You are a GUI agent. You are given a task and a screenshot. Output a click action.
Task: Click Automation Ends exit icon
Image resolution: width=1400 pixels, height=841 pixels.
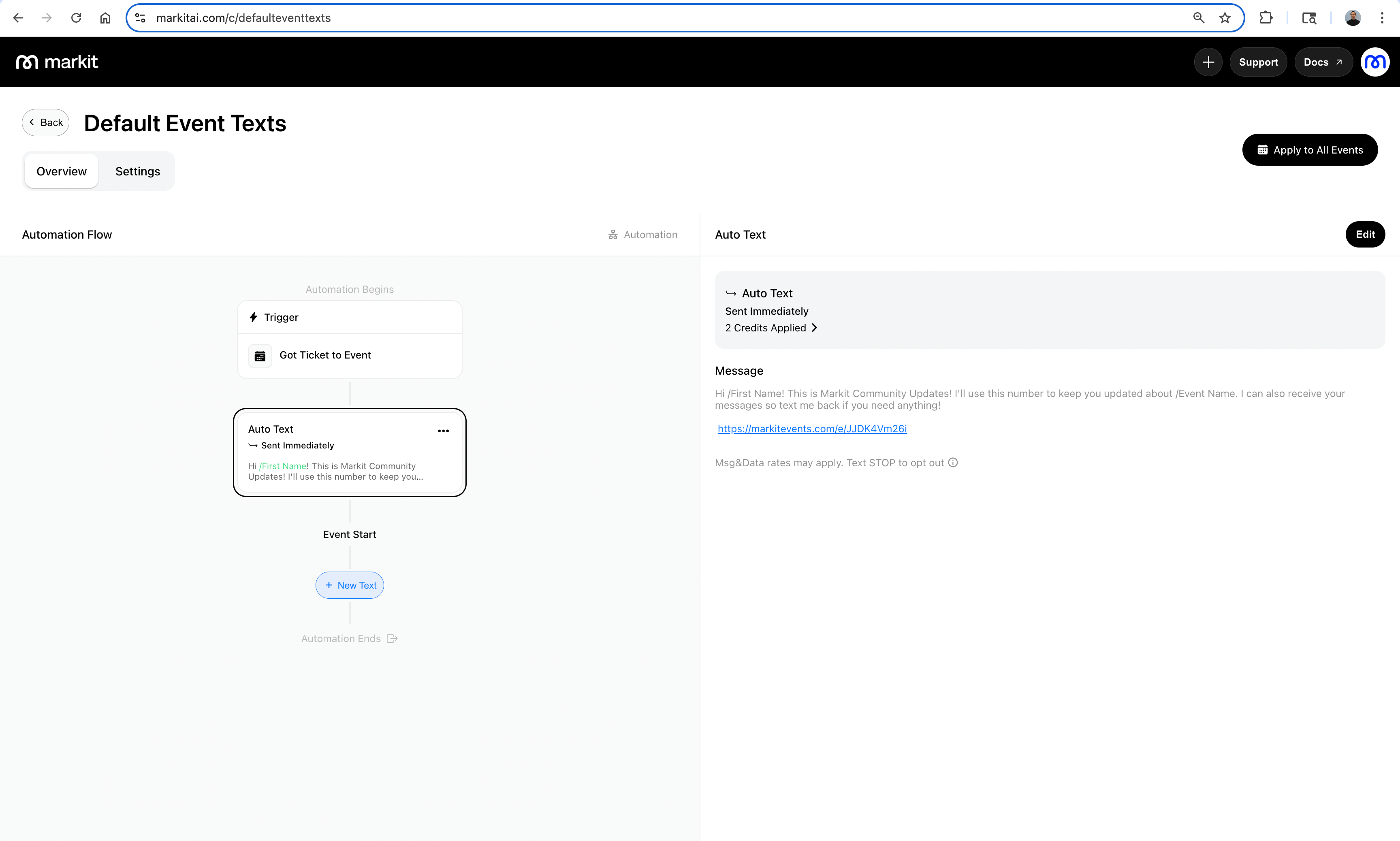(392, 639)
